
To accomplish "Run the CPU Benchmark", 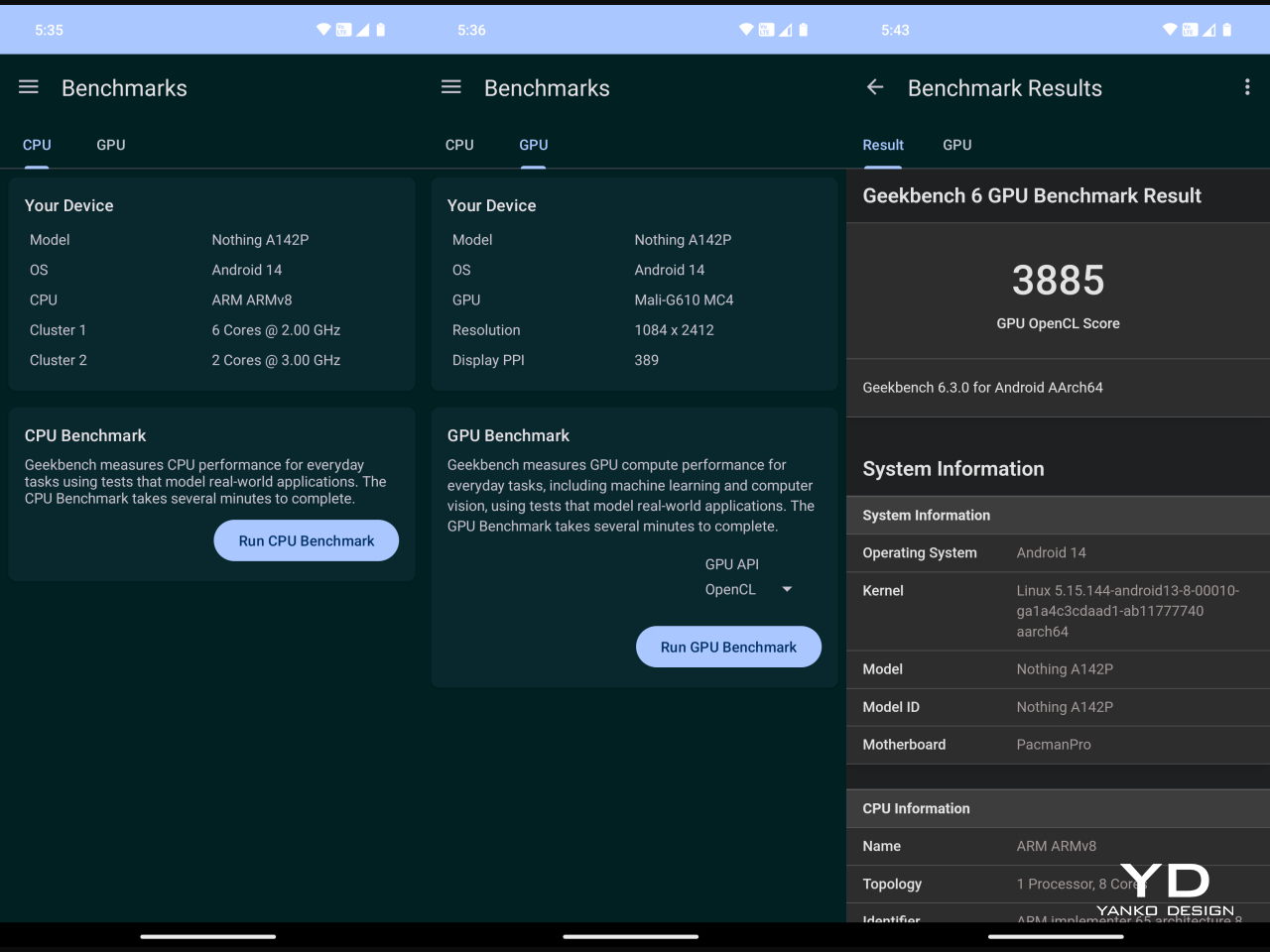I will pyautogui.click(x=306, y=540).
